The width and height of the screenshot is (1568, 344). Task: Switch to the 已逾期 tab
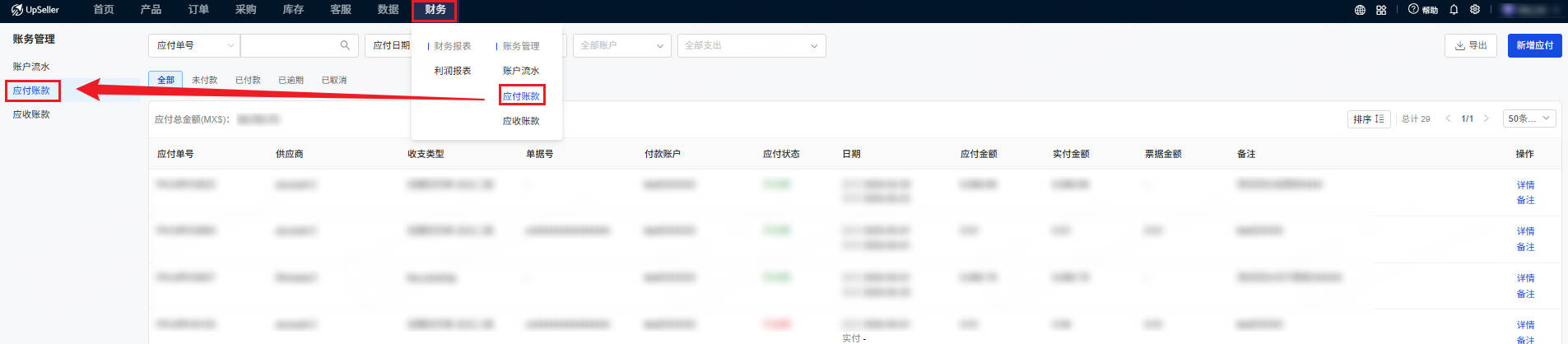[x=291, y=80]
